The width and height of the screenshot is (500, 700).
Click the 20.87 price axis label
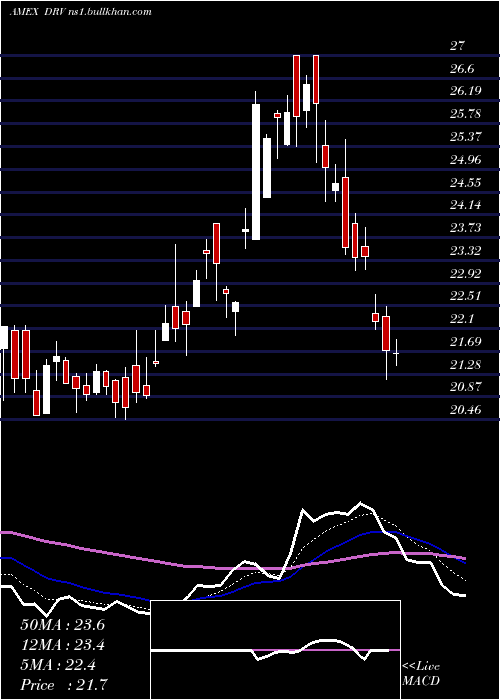point(465,387)
